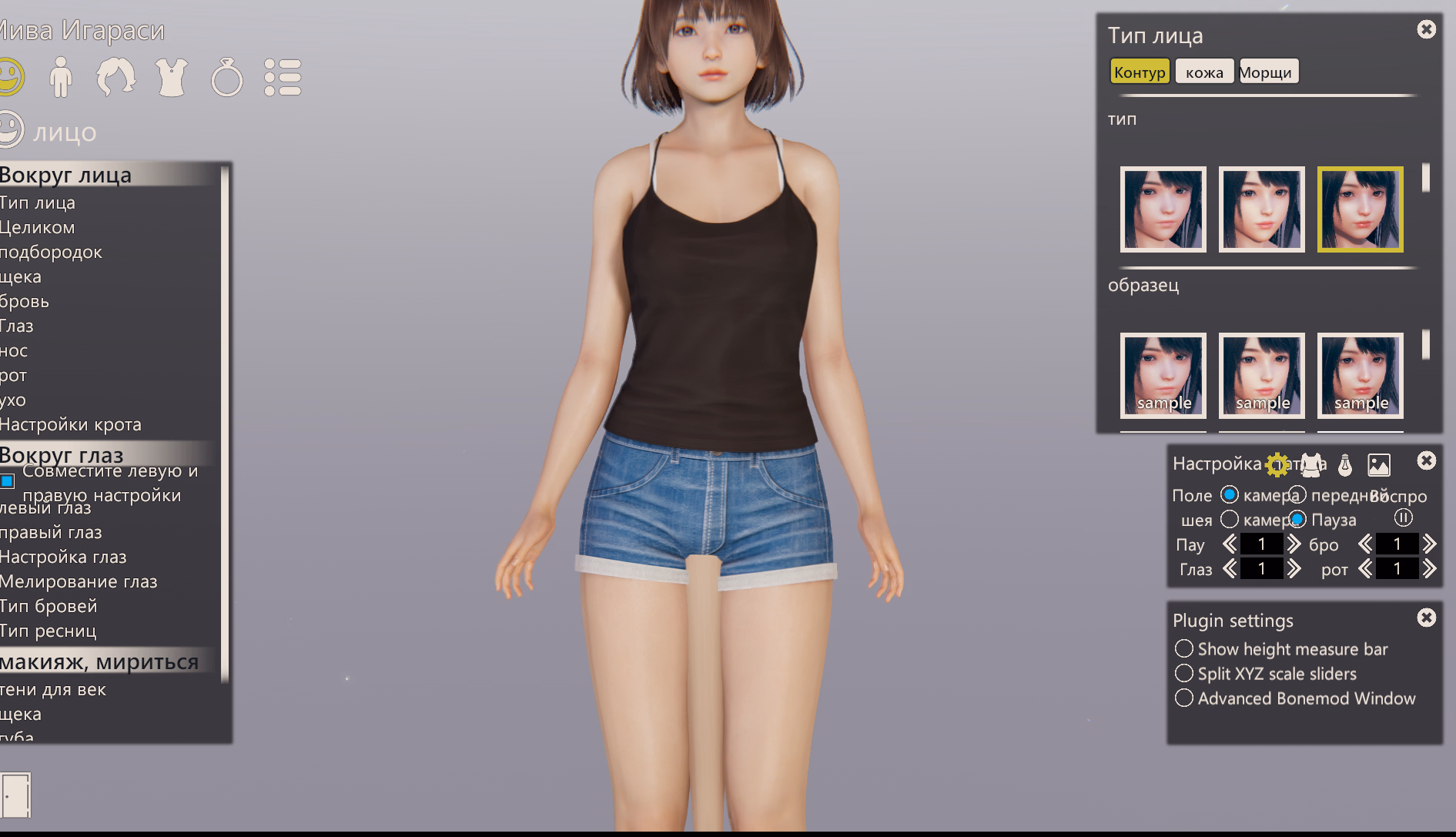Open 'Тип бровей' in the left menu

(48, 606)
